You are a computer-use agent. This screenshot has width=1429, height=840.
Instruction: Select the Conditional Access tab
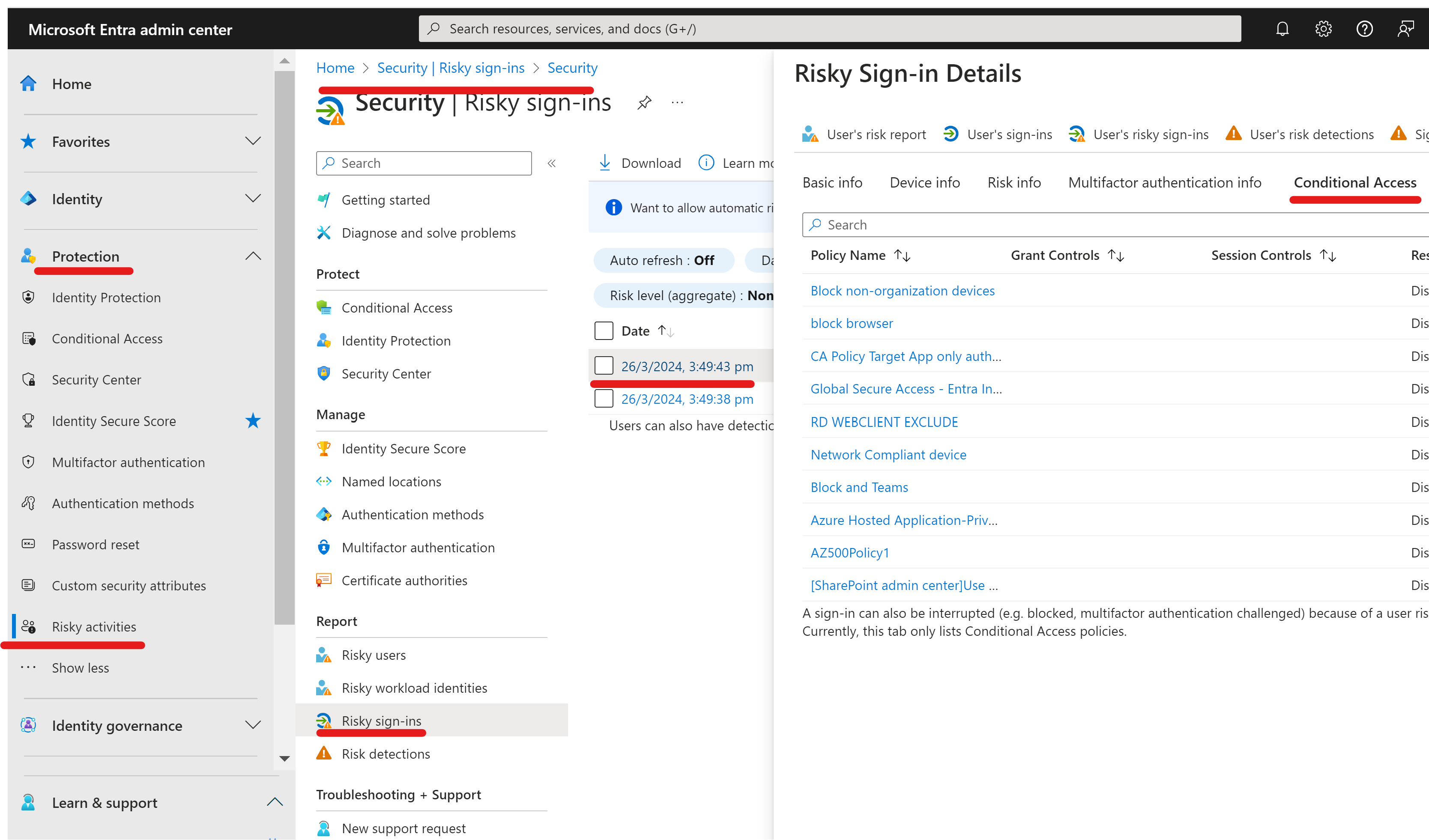pyautogui.click(x=1355, y=182)
